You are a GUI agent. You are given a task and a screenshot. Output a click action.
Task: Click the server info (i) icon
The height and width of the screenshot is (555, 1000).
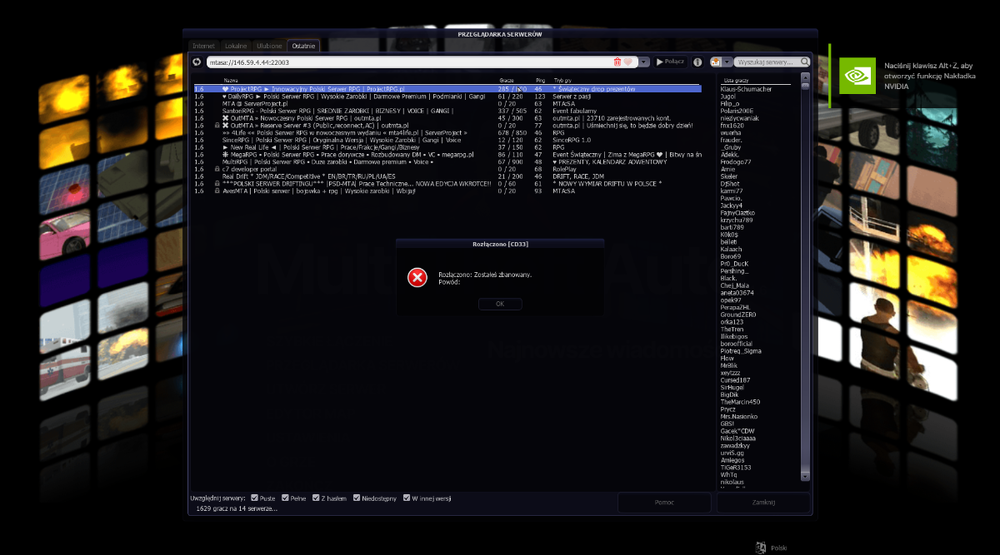pos(697,62)
